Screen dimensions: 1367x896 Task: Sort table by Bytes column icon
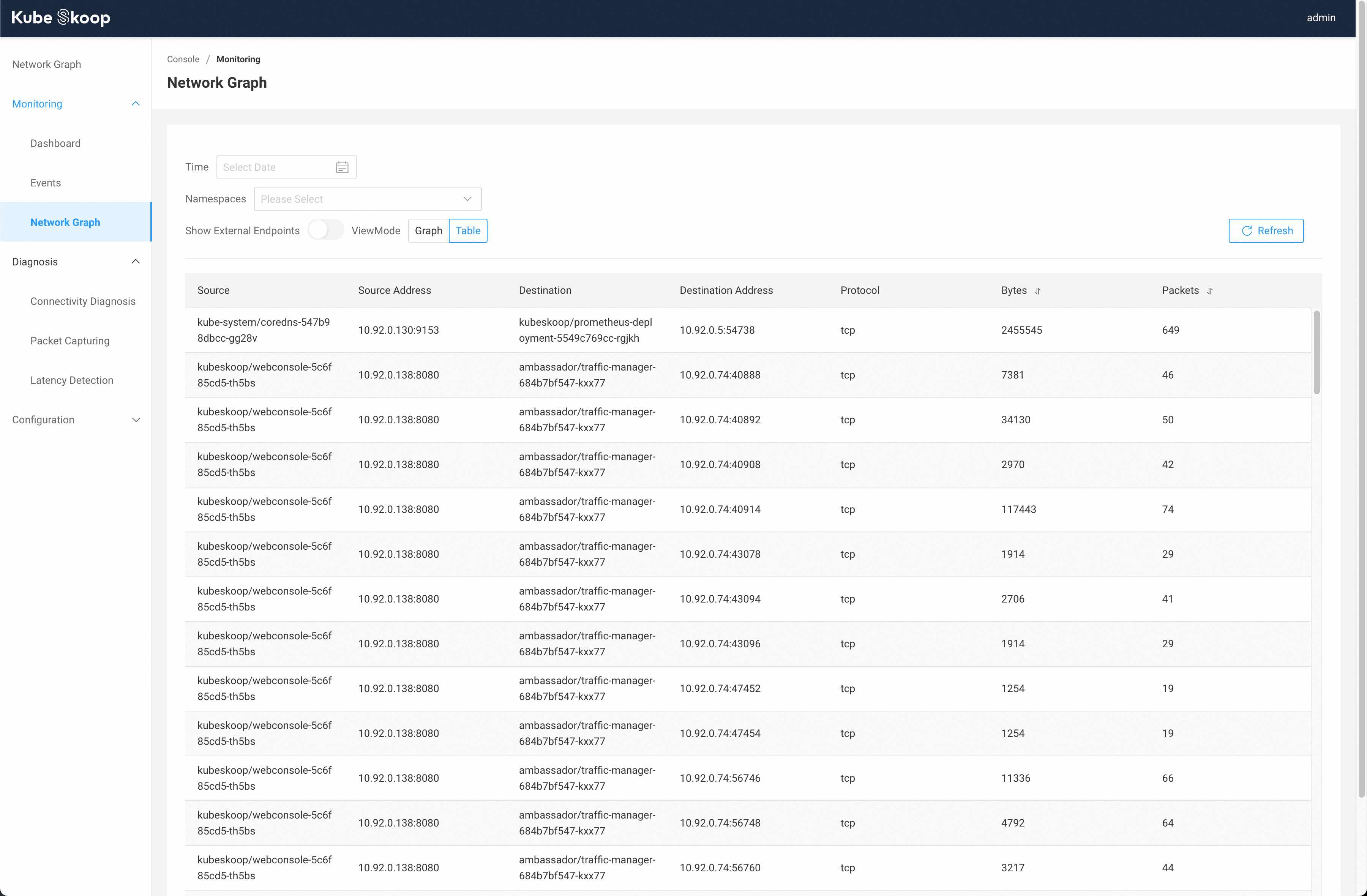tap(1037, 291)
